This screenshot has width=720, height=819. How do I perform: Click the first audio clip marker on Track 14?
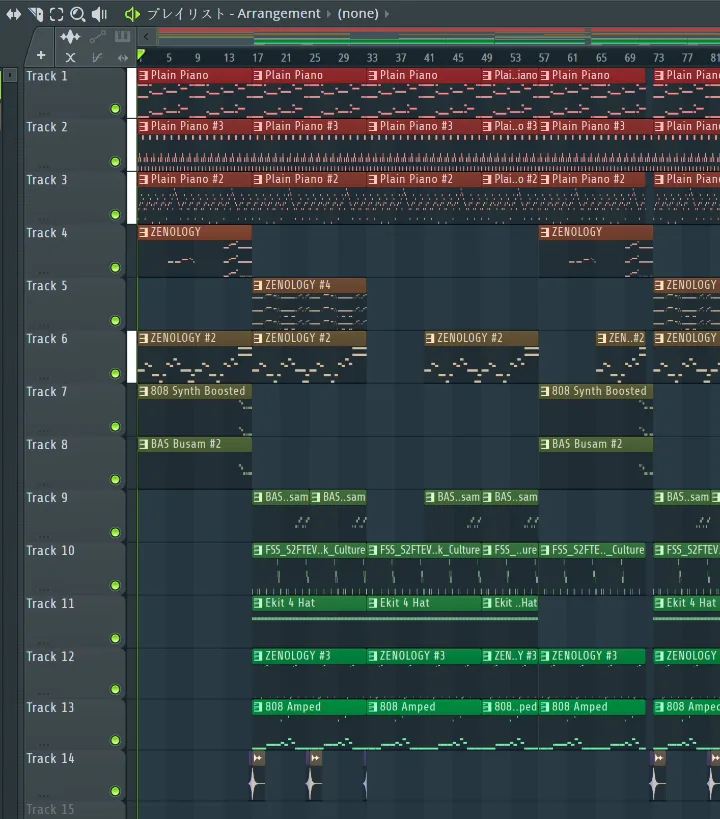[258, 758]
